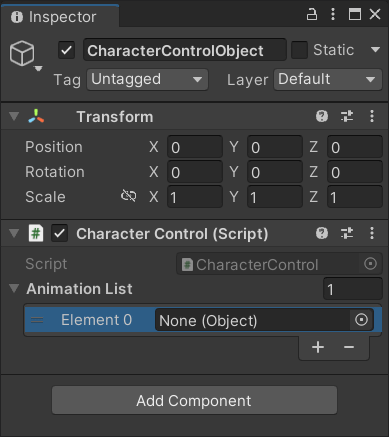Open the Inspector tab's three-dot options menu
This screenshot has height=437, width=389.
click(x=333, y=14)
